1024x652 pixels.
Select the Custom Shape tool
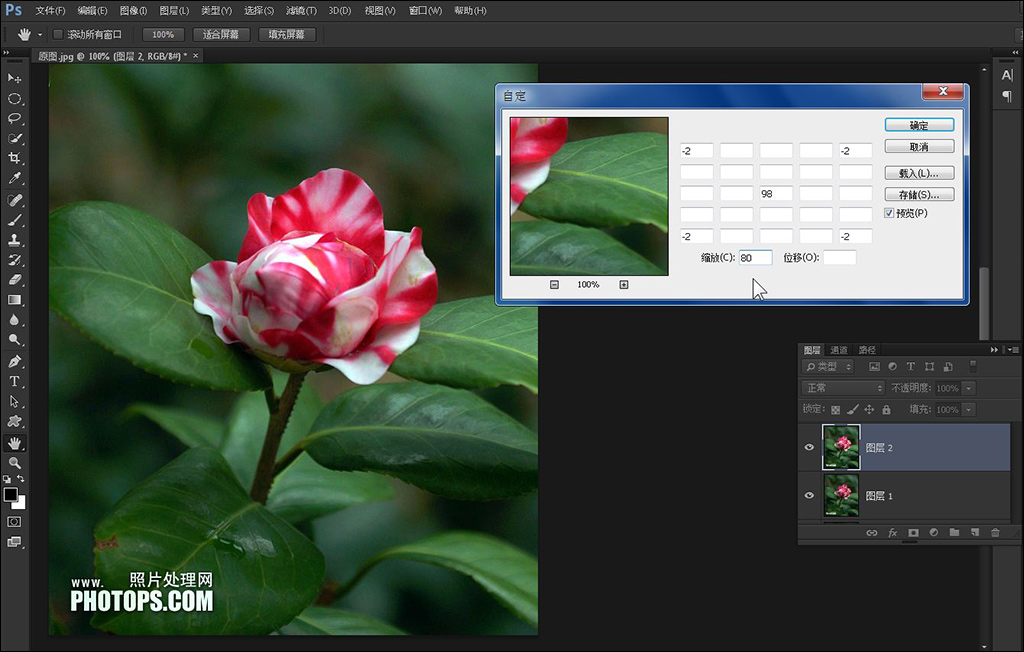[x=14, y=422]
